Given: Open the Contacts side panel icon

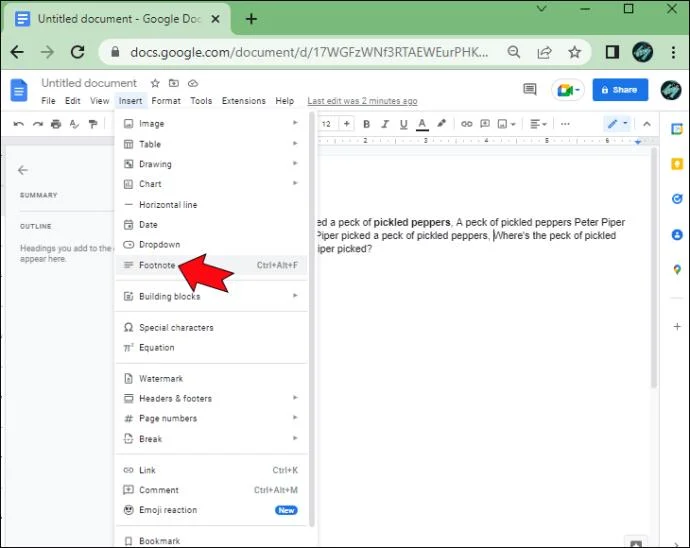Looking at the screenshot, I should 677,235.
